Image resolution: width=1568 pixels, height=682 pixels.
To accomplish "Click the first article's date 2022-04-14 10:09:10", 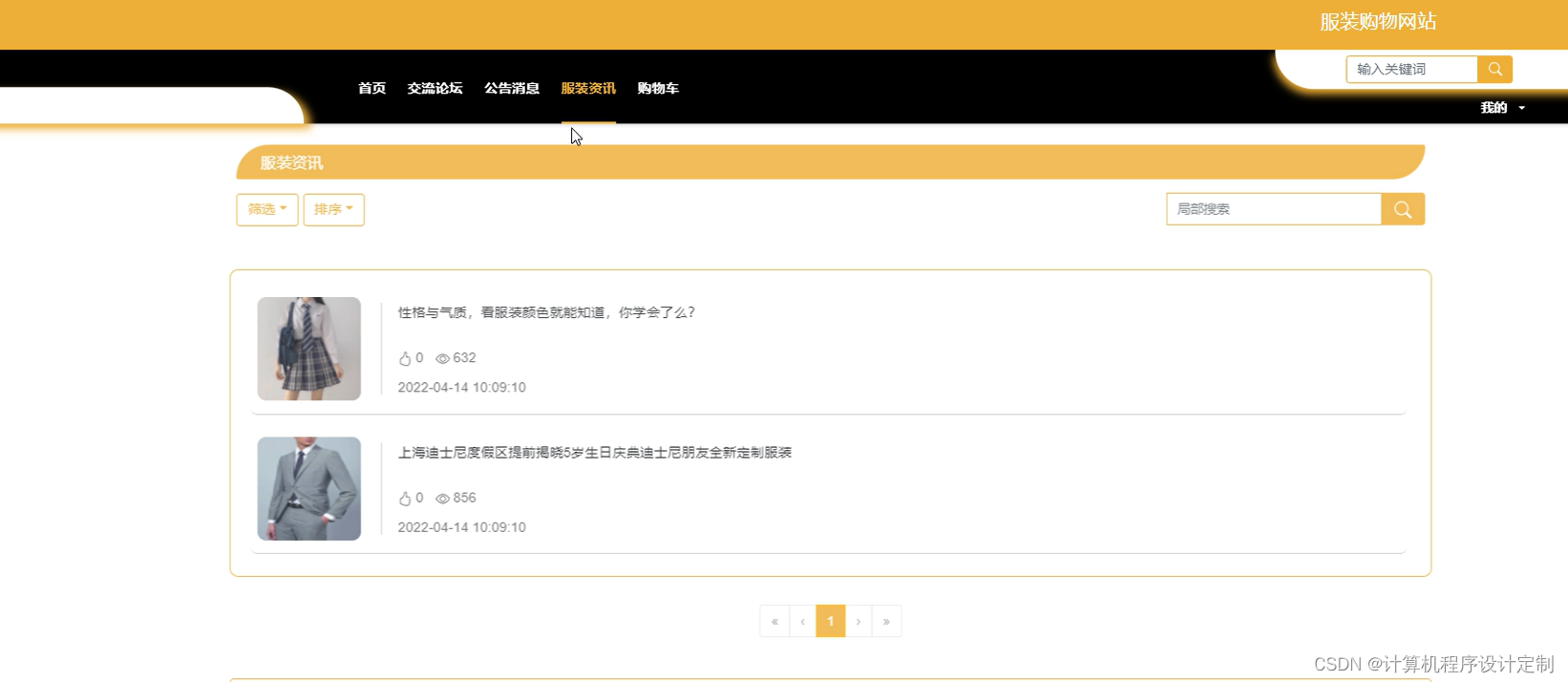I will pyautogui.click(x=462, y=388).
